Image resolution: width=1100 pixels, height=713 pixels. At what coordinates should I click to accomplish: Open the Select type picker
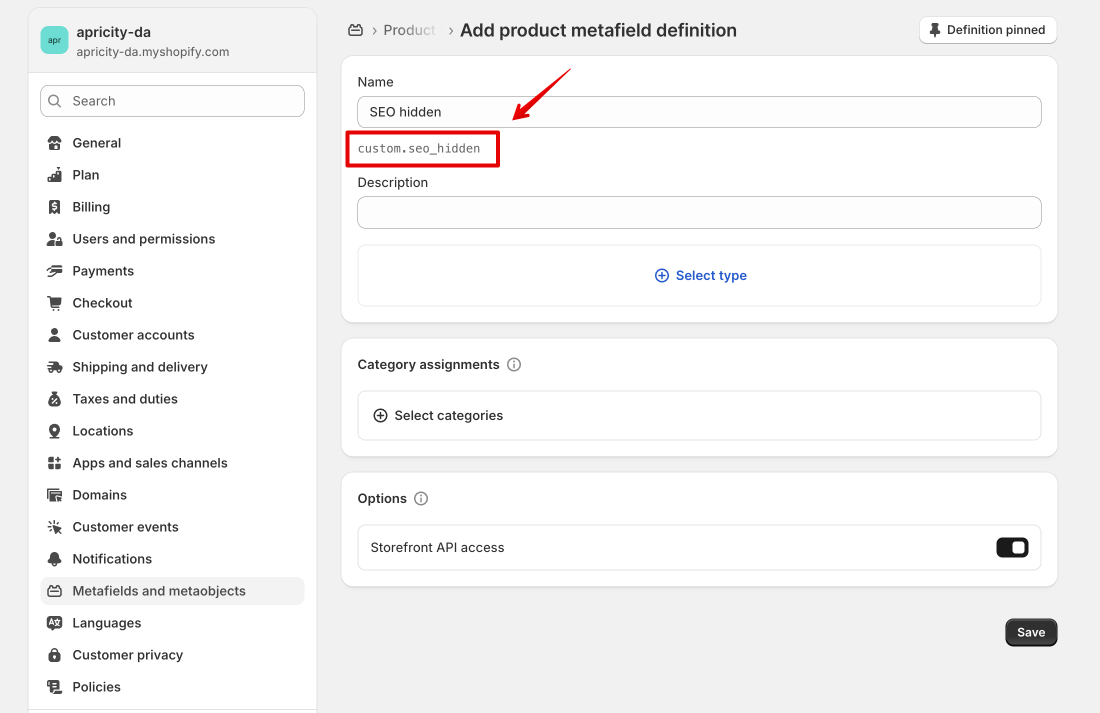point(700,275)
